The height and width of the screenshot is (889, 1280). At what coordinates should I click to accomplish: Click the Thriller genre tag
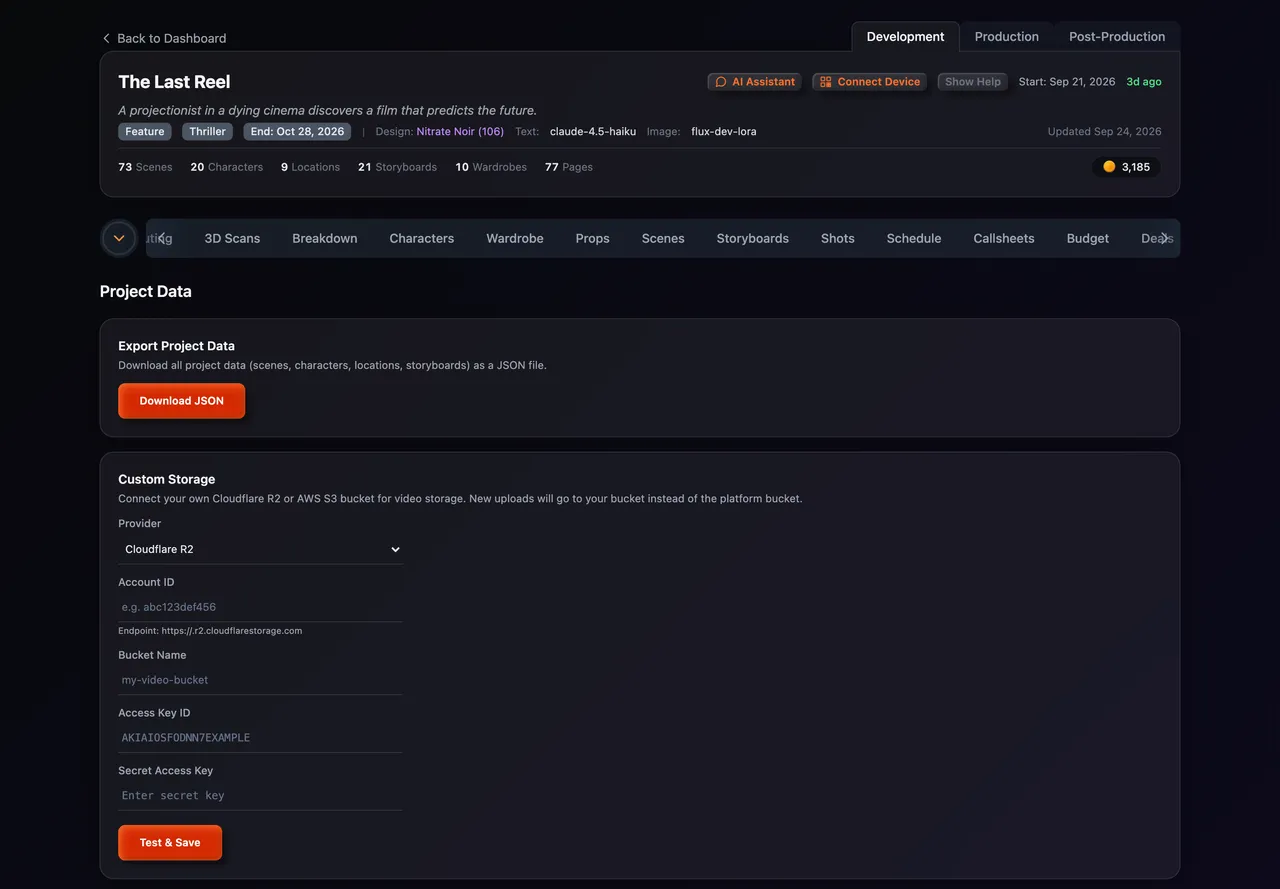pos(207,132)
